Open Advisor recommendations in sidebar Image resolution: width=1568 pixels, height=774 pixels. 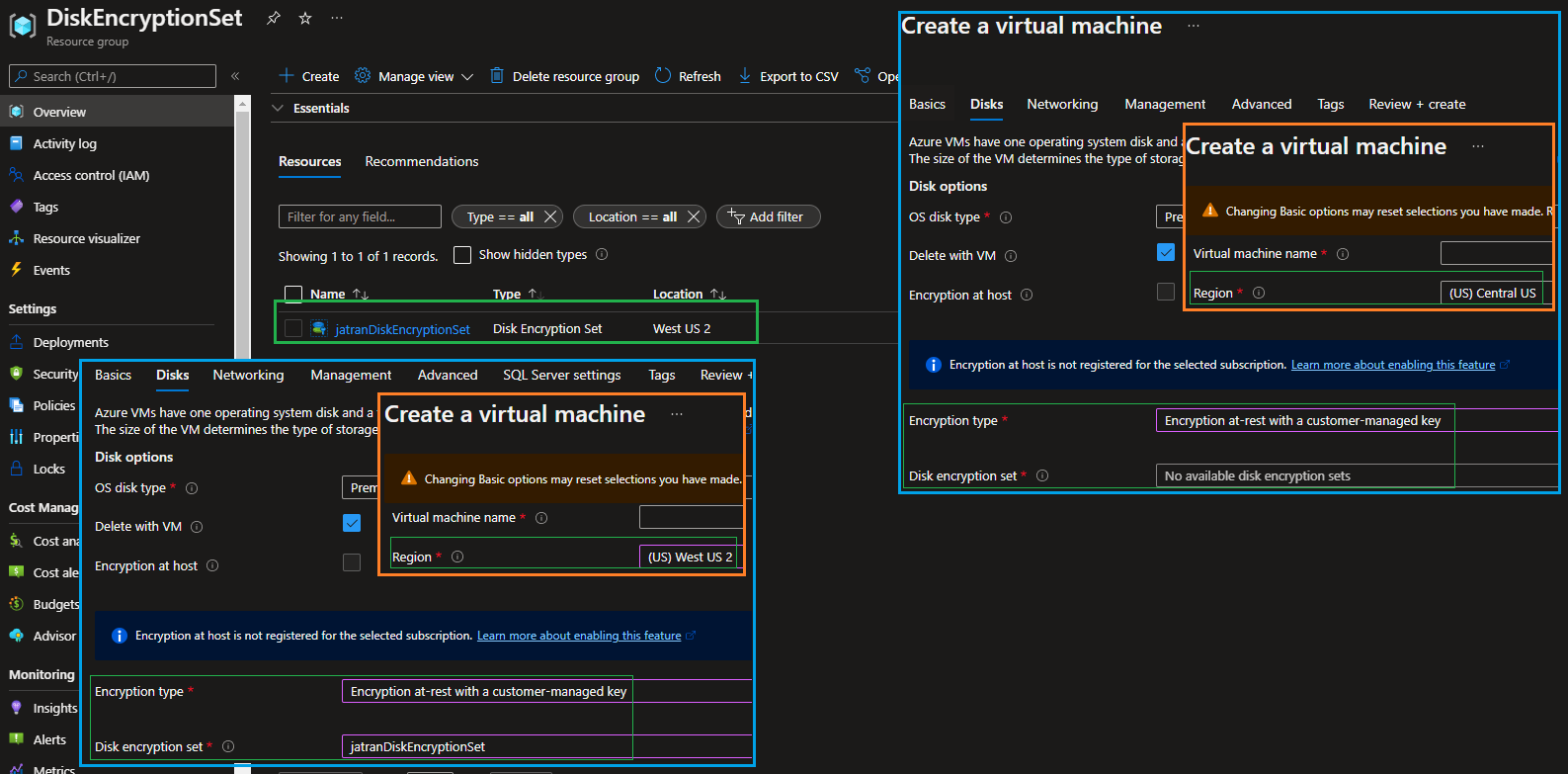41,636
